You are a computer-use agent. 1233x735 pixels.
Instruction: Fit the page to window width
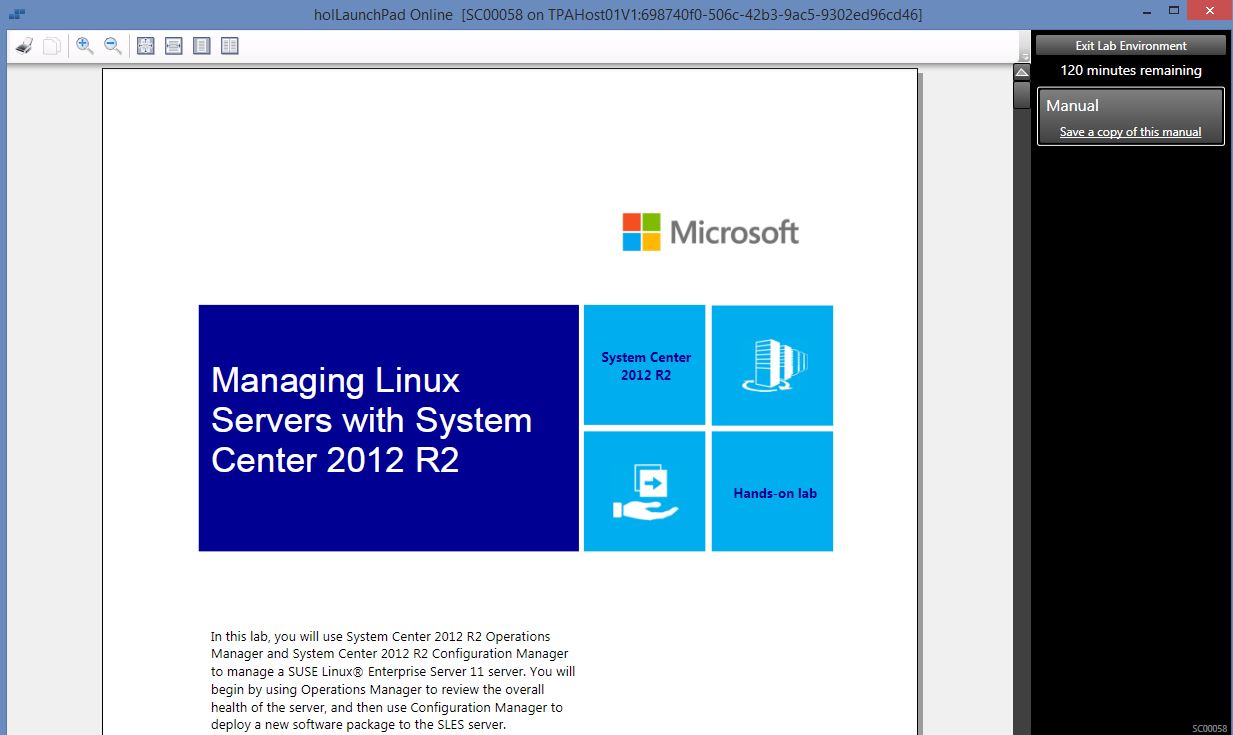pos(174,46)
